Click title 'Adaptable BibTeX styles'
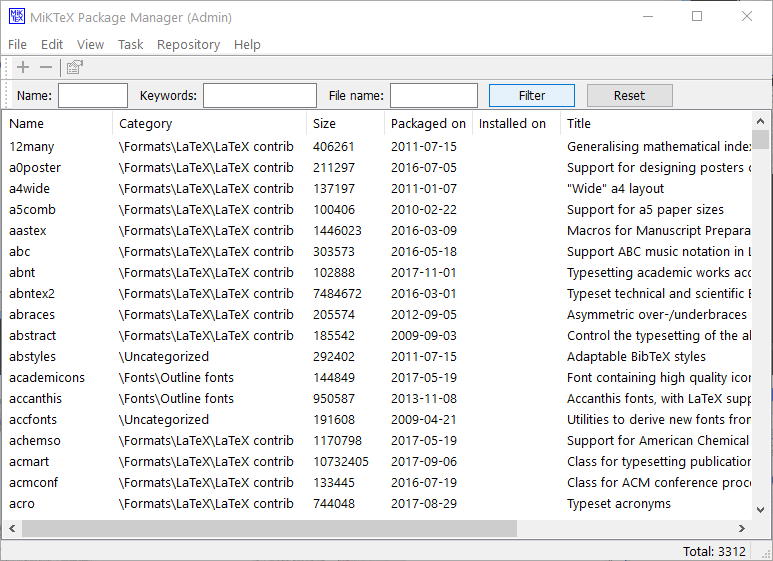 (636, 356)
